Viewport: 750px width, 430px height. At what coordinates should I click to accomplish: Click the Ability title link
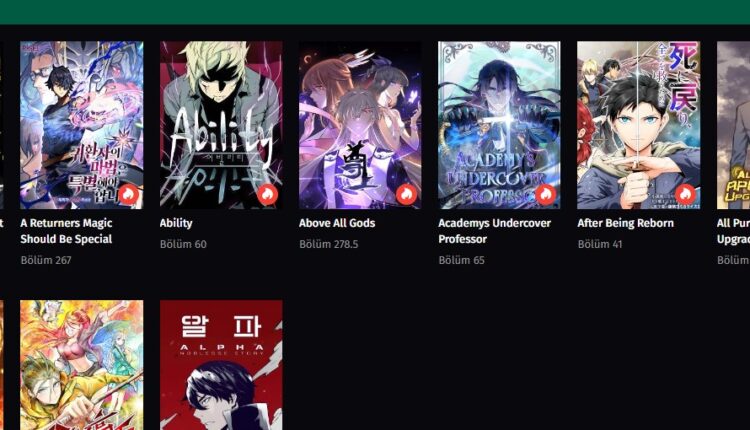point(176,223)
